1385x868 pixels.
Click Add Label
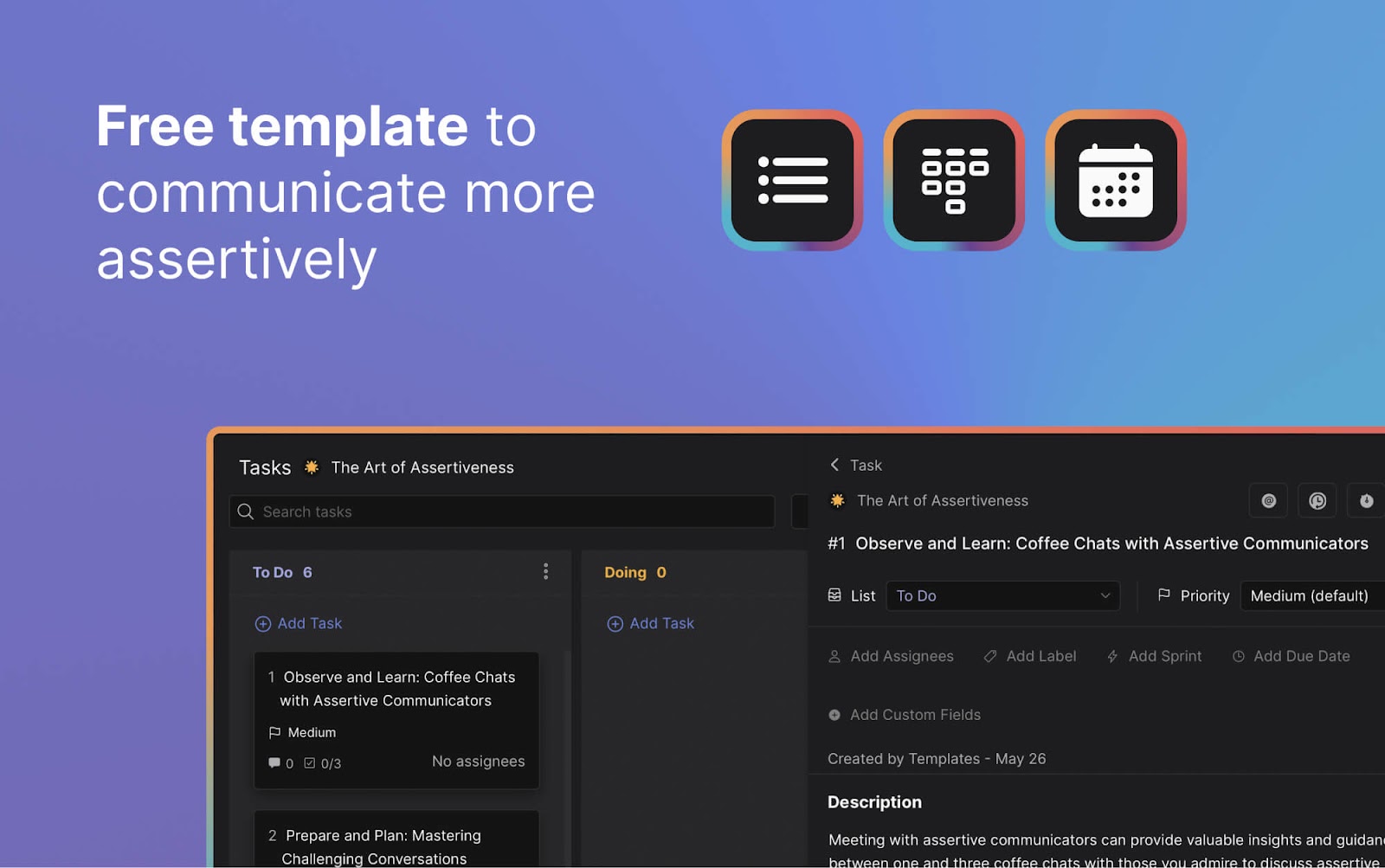pyautogui.click(x=1030, y=656)
